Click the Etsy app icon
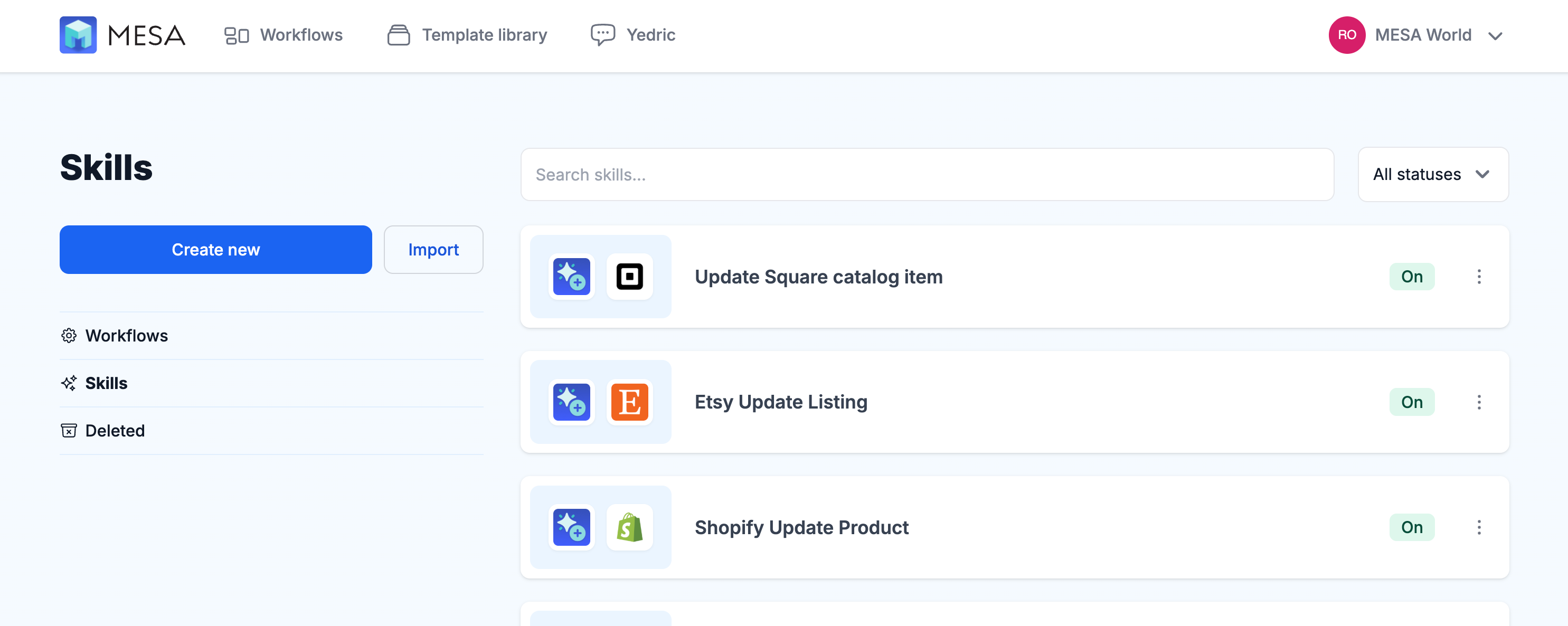1568x626 pixels. coord(629,402)
